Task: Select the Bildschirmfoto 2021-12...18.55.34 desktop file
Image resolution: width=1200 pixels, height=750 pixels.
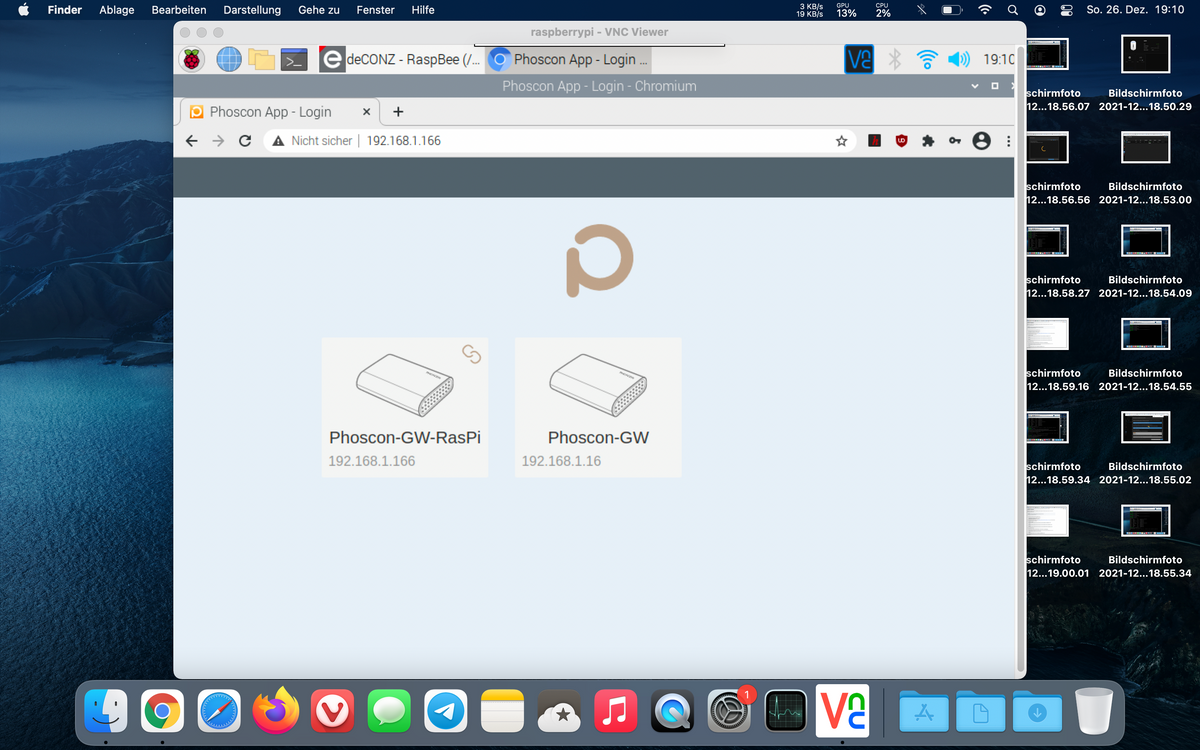Action: click(1145, 541)
